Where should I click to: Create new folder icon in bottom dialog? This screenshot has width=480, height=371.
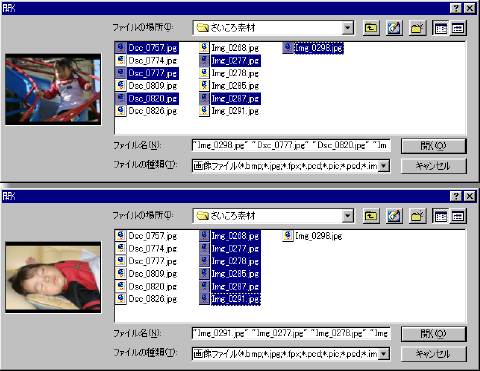(417, 216)
